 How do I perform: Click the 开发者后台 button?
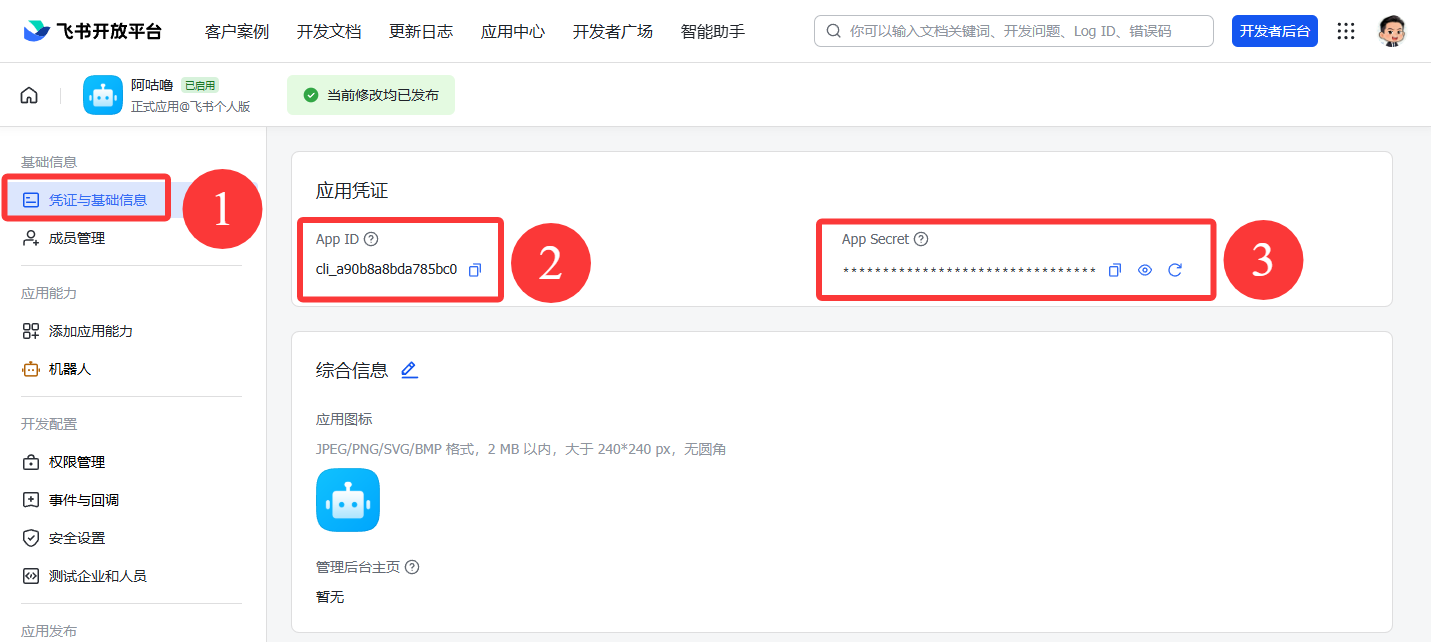(x=1274, y=31)
